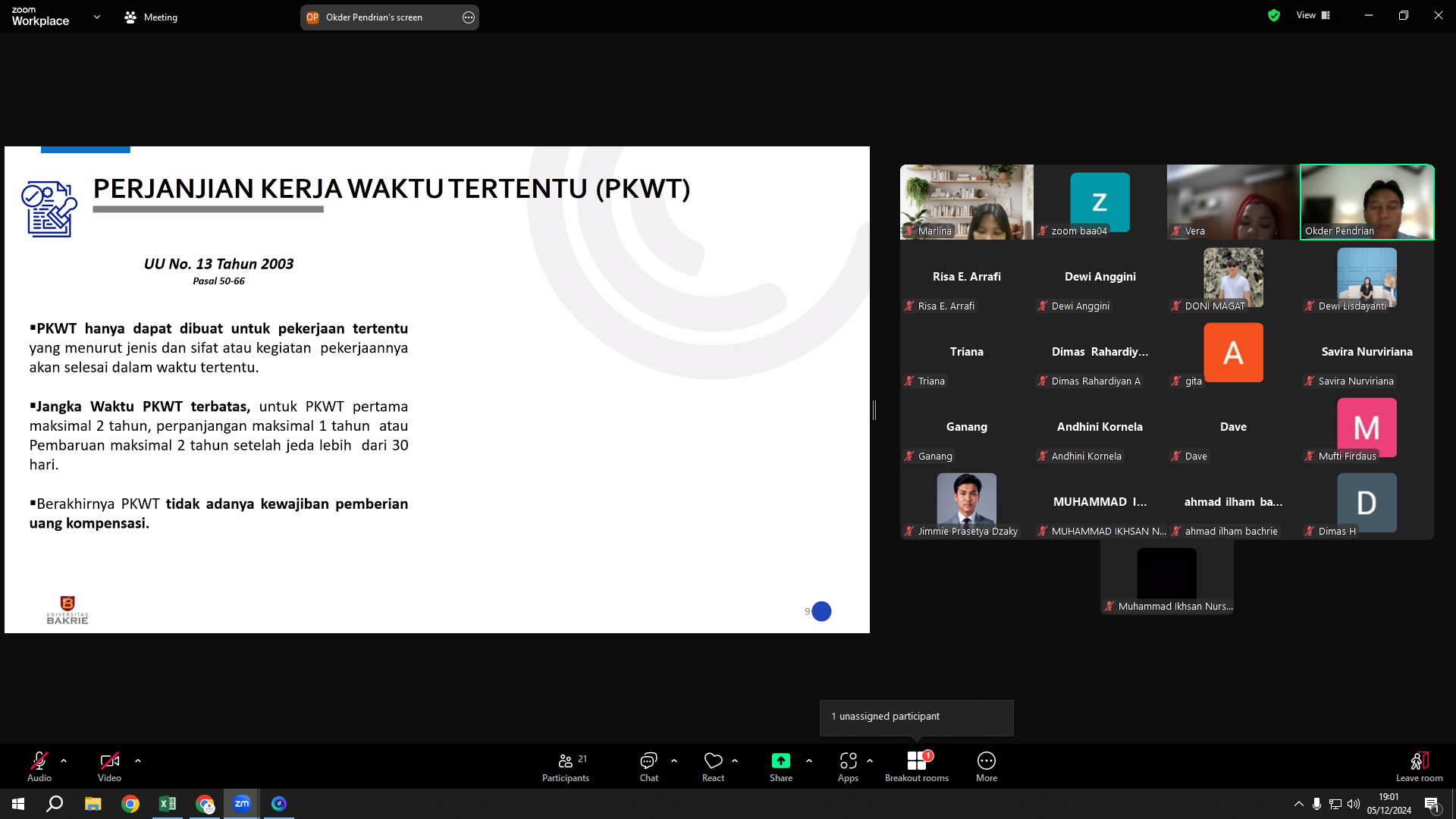Click the Dewi Lisdayanti participant tile
This screenshot has width=1456, height=819.
(x=1367, y=277)
